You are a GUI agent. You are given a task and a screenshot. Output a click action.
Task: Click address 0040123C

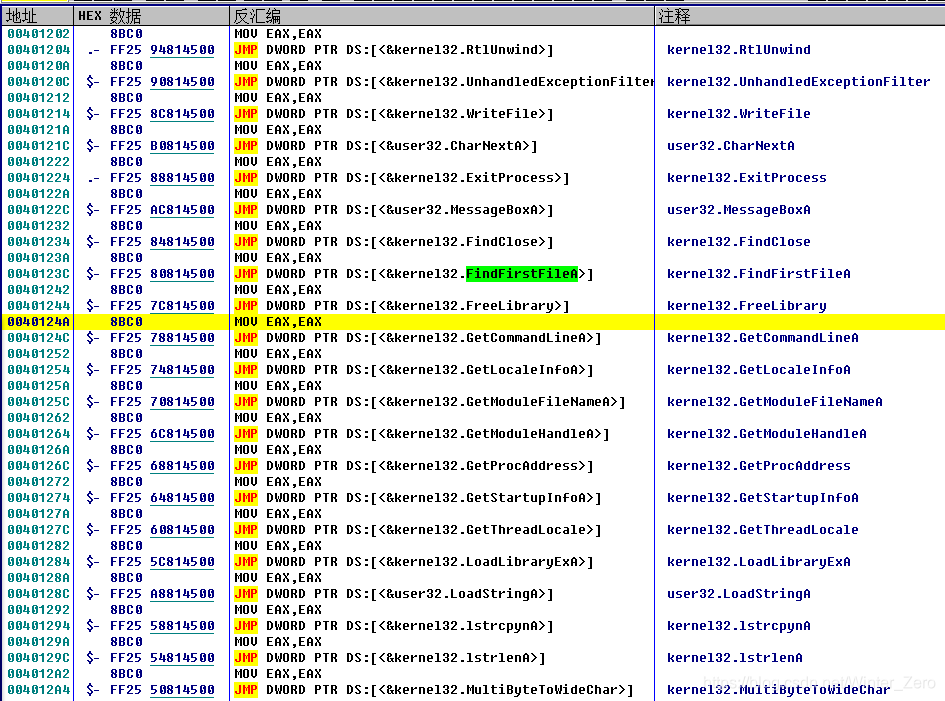click(x=39, y=274)
